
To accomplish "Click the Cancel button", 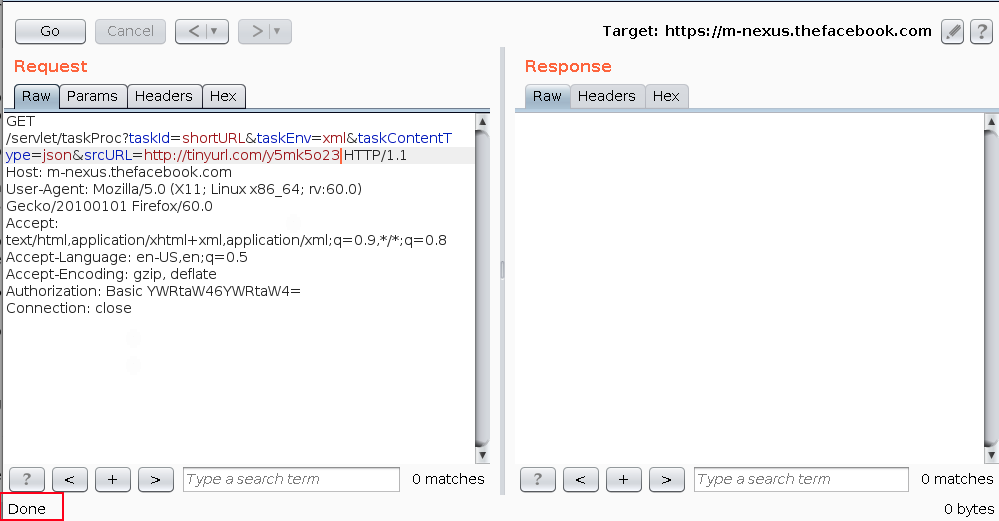I will tap(130, 31).
